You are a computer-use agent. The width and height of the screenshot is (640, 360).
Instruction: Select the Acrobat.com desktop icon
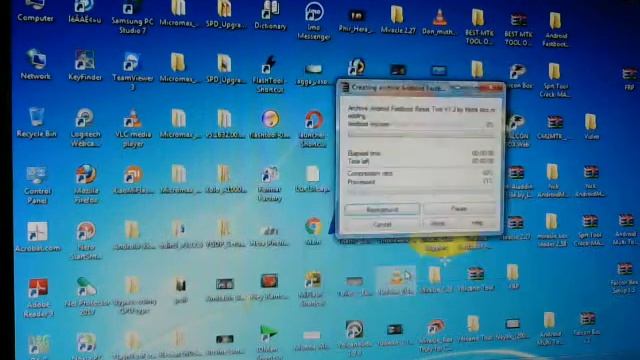tap(38, 237)
